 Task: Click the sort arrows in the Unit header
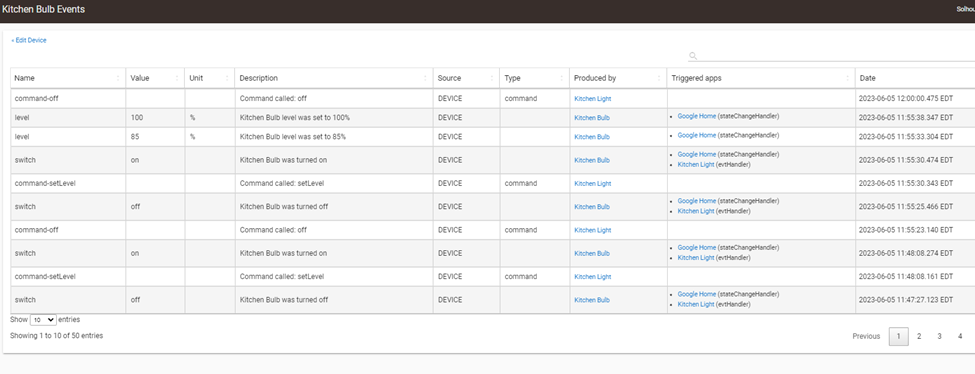pyautogui.click(x=227, y=78)
